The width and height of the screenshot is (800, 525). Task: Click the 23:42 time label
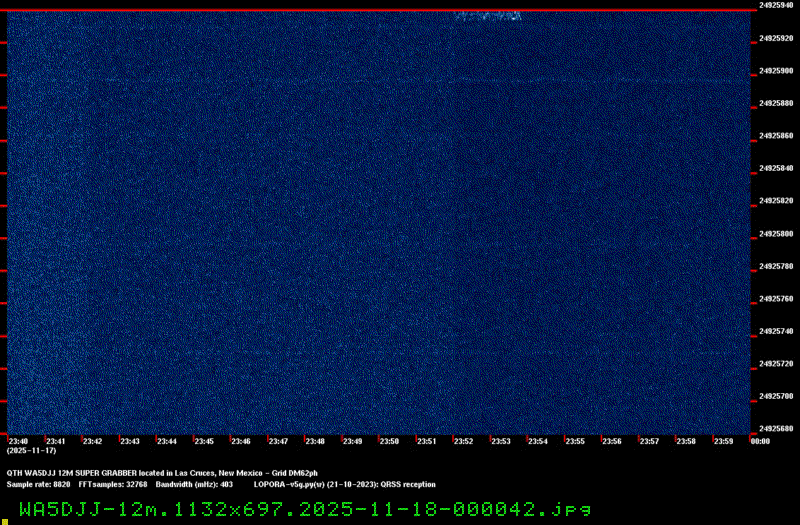92,441
